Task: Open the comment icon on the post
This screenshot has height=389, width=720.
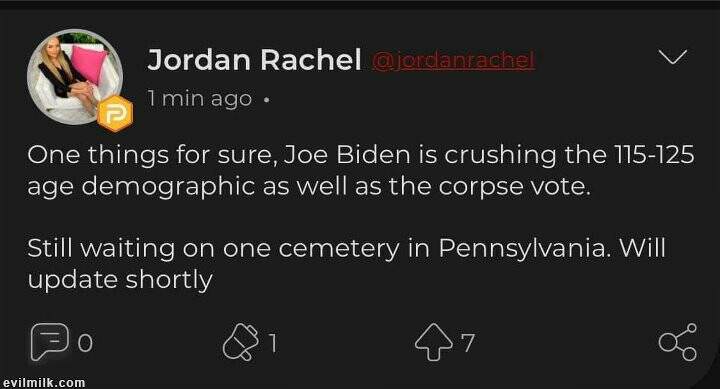Action: click(50, 342)
